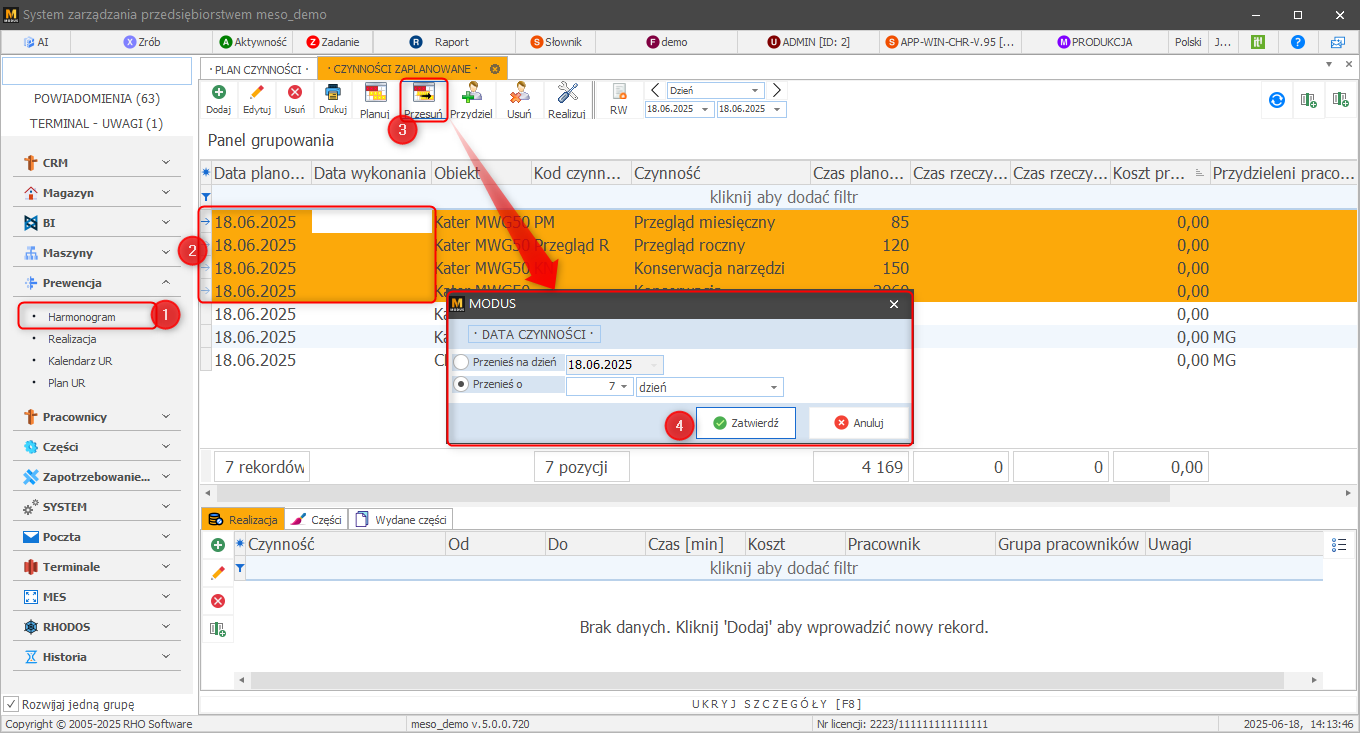The image size is (1360, 733).
Task: Toggle the 'Rozwijaj jedną grupę' checkbox
Action: coord(11,704)
